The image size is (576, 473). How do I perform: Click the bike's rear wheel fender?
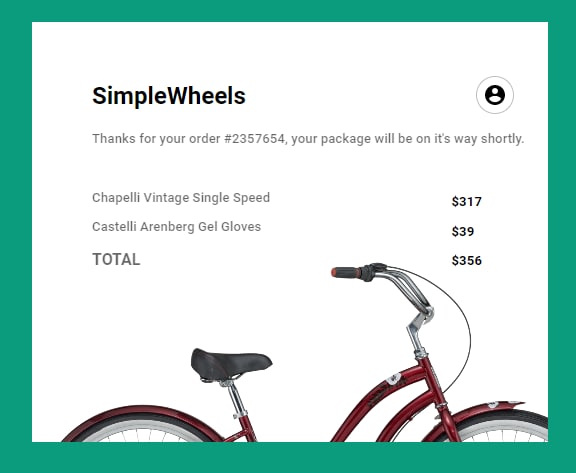pos(140,419)
